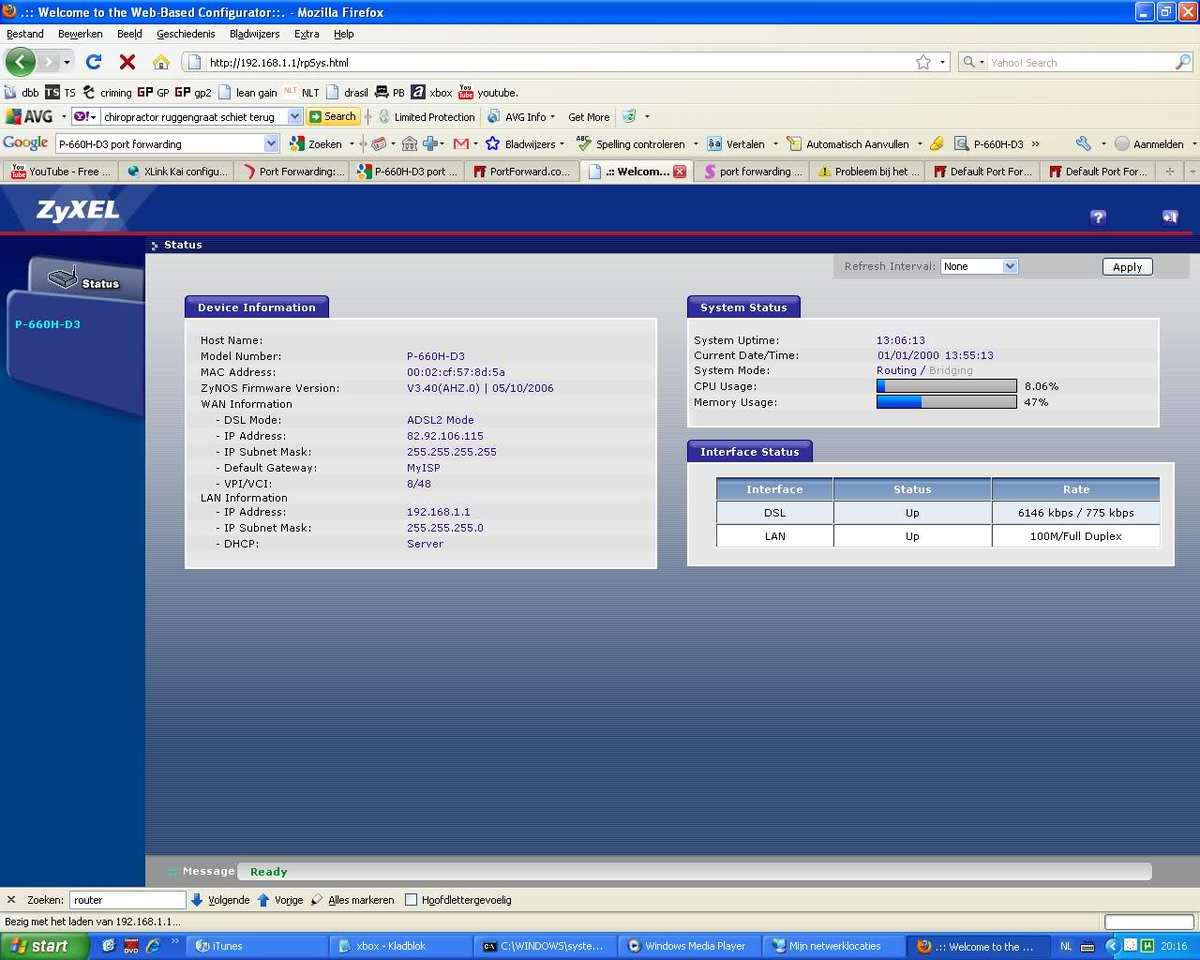Expand the Yahoo toolbar search box dropdown
This screenshot has width=1200, height=960.
tap(294, 117)
